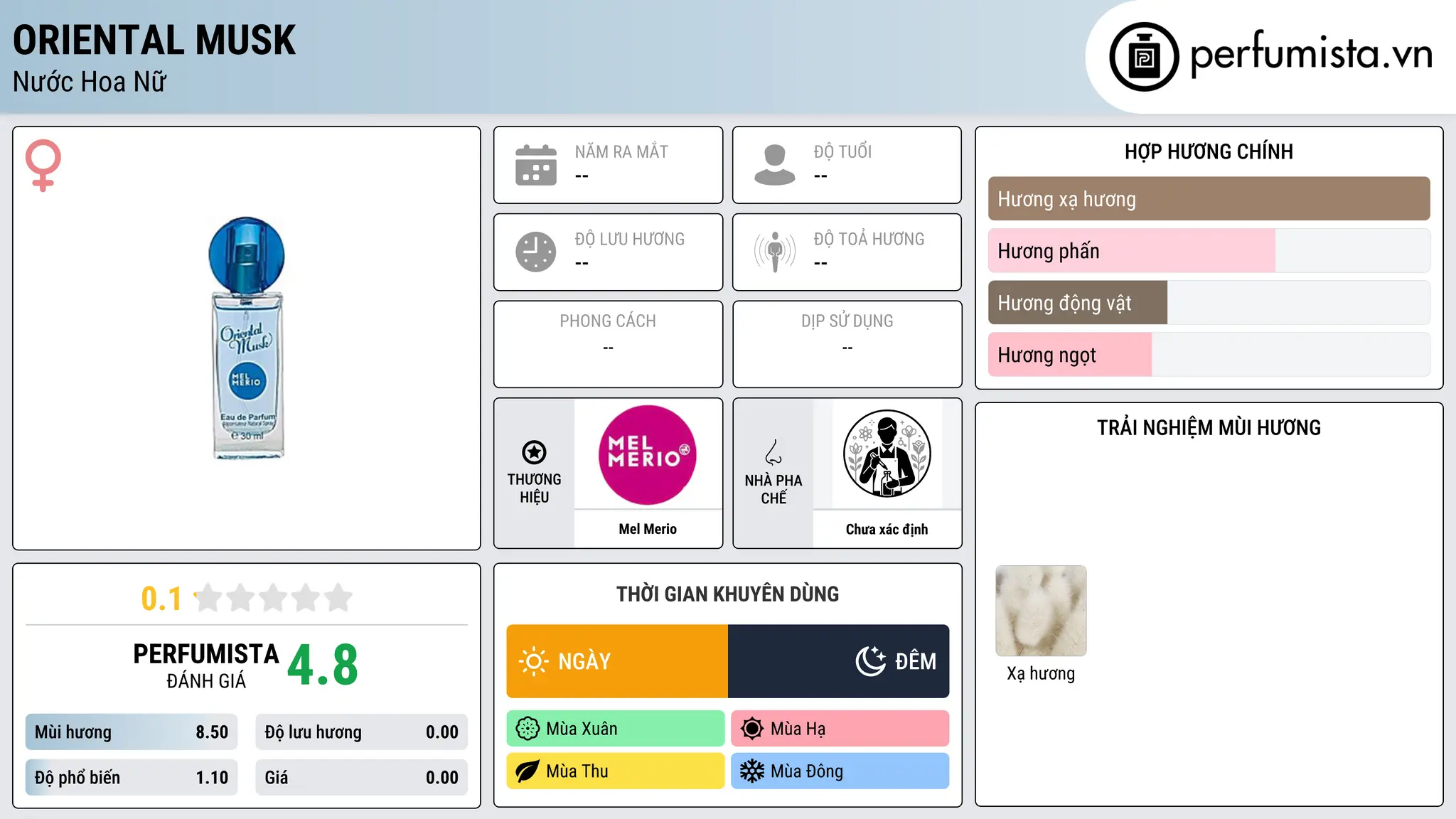Click the Hợp hương chính heading
Viewport: 1456px width, 819px height.
coord(1209,151)
